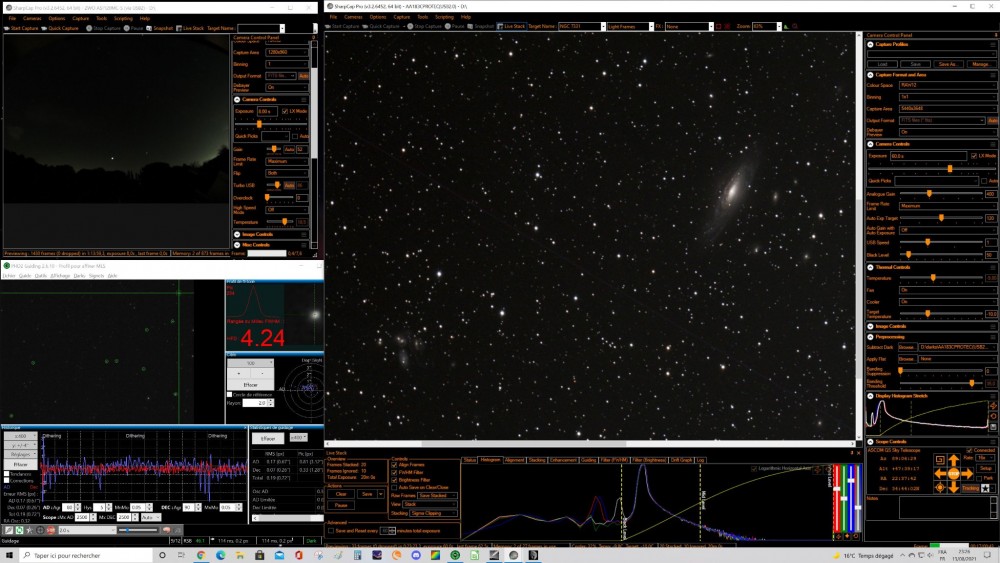1000x563 pixels.
Task: Toggle FWHM Filter checkbox
Action: pyautogui.click(x=394, y=472)
